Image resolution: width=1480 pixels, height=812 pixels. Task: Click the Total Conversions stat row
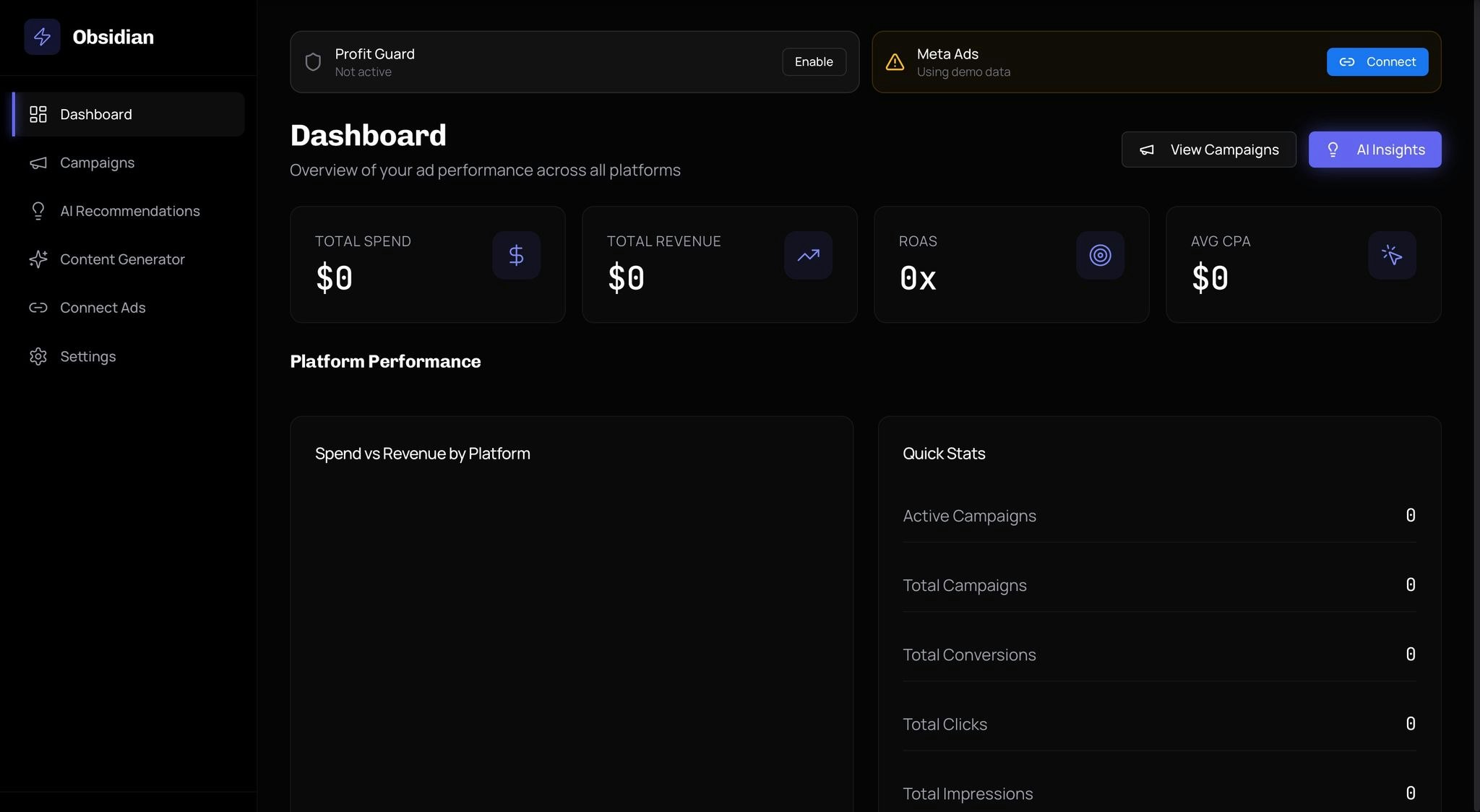(1158, 655)
